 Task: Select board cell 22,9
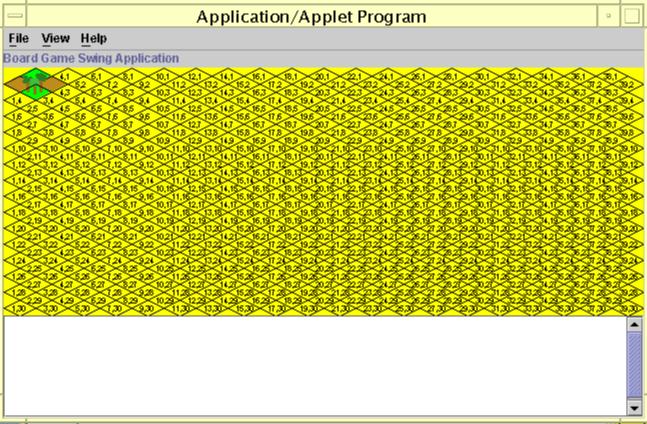click(355, 140)
